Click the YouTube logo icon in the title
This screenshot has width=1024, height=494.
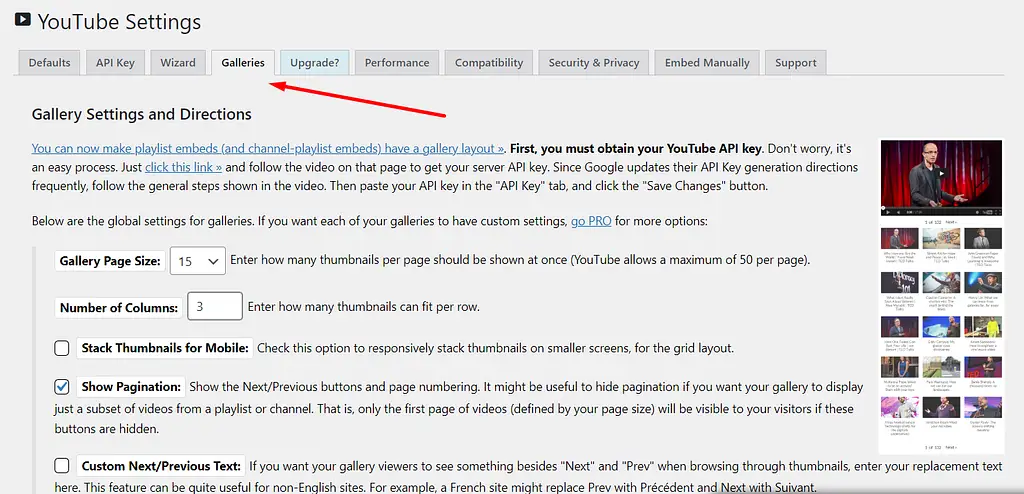(22, 19)
